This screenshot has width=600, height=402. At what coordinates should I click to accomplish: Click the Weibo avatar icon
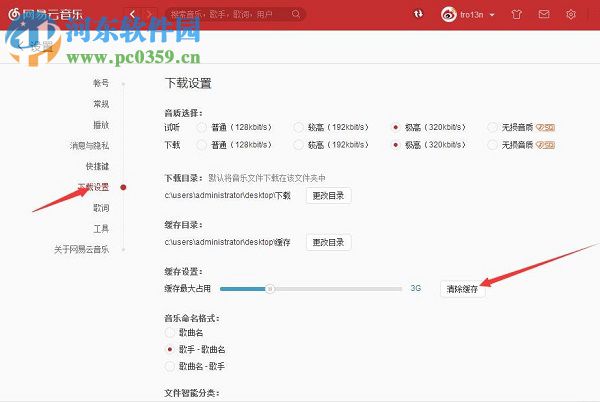448,15
